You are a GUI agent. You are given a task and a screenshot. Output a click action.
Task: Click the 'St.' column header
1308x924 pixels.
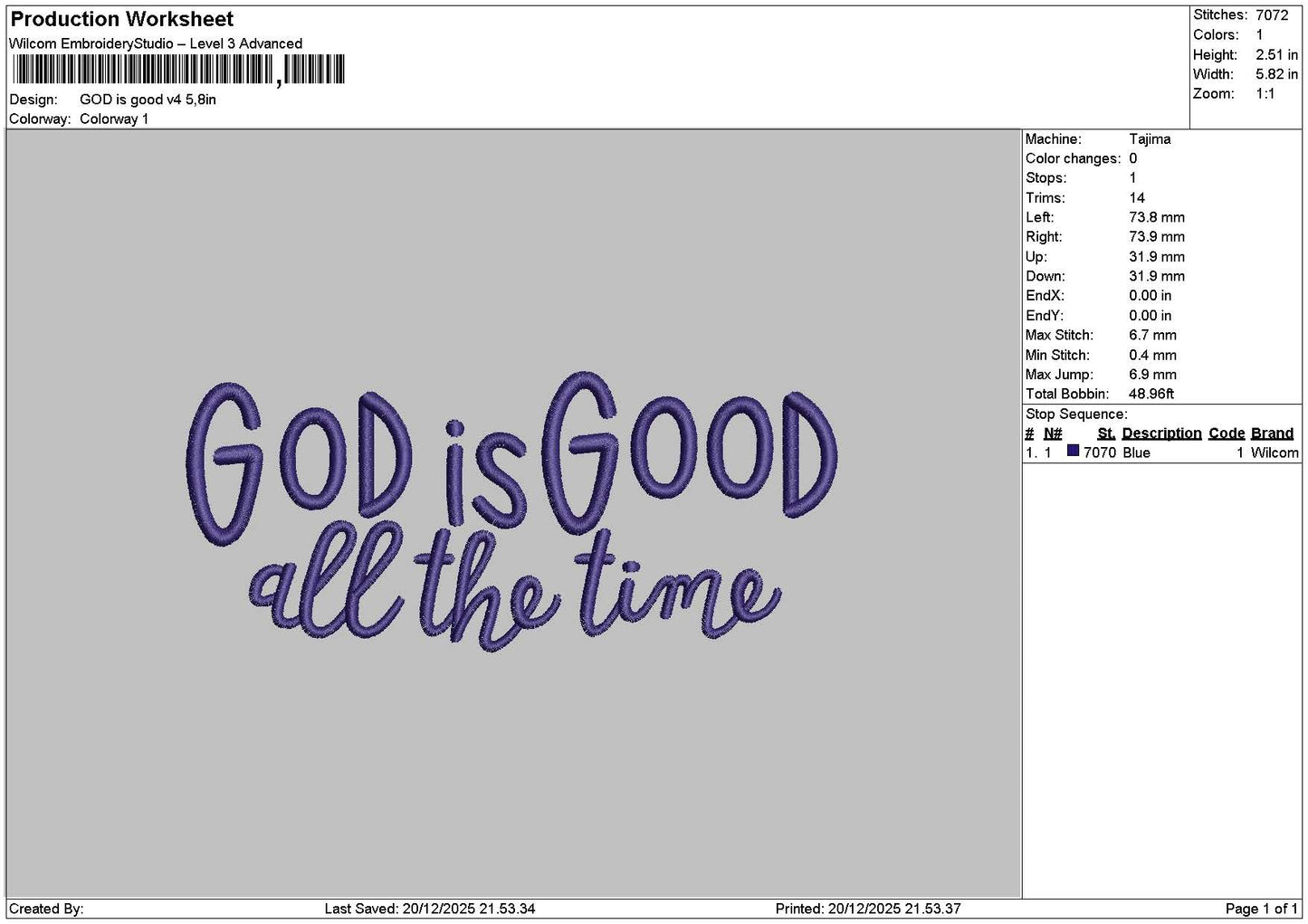[x=1106, y=433]
